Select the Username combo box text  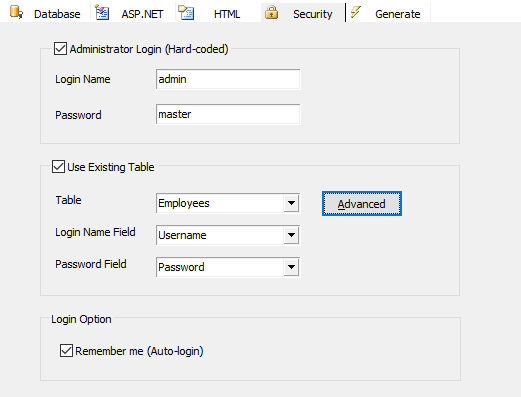tap(182, 235)
